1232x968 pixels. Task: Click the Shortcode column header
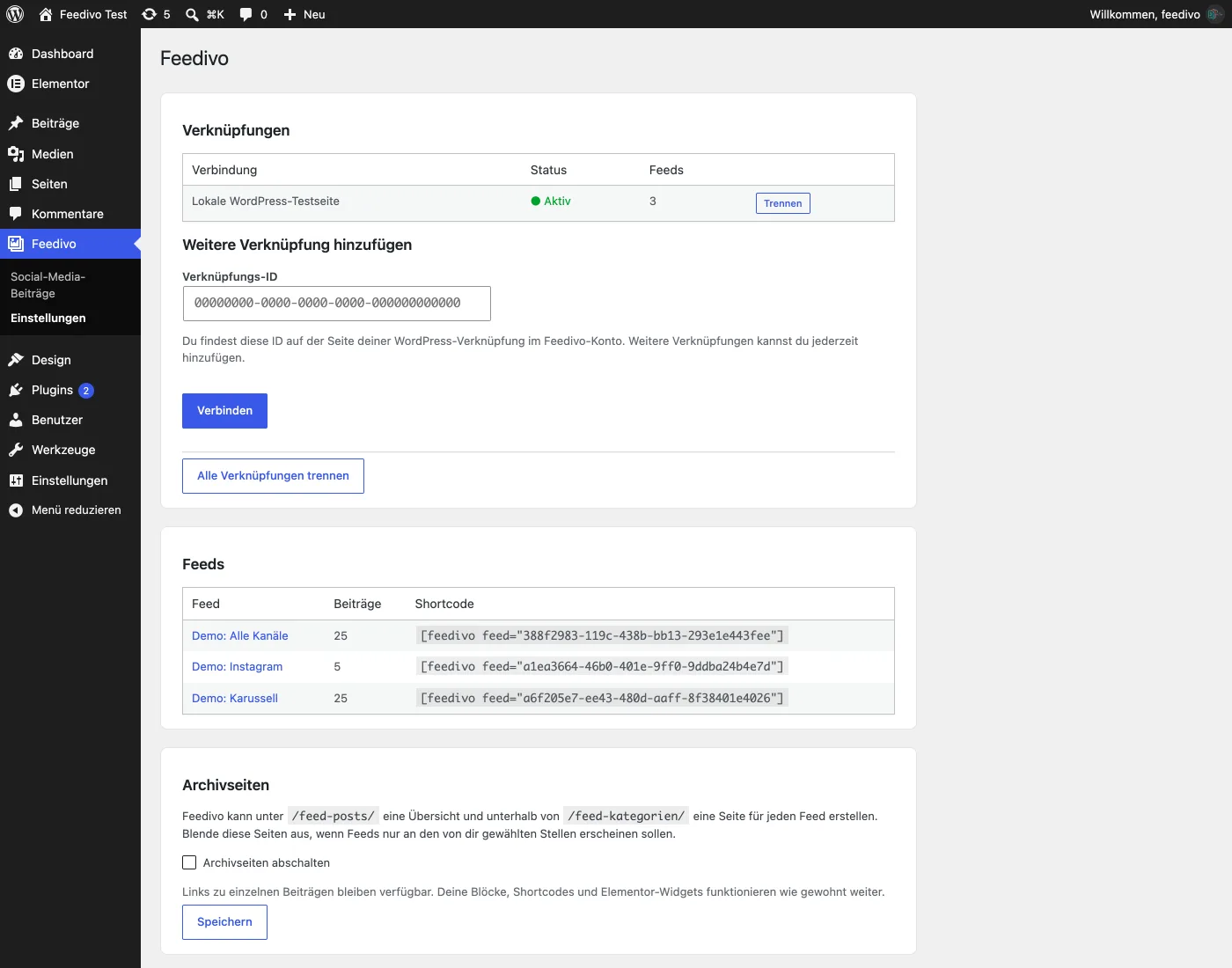[x=444, y=604]
